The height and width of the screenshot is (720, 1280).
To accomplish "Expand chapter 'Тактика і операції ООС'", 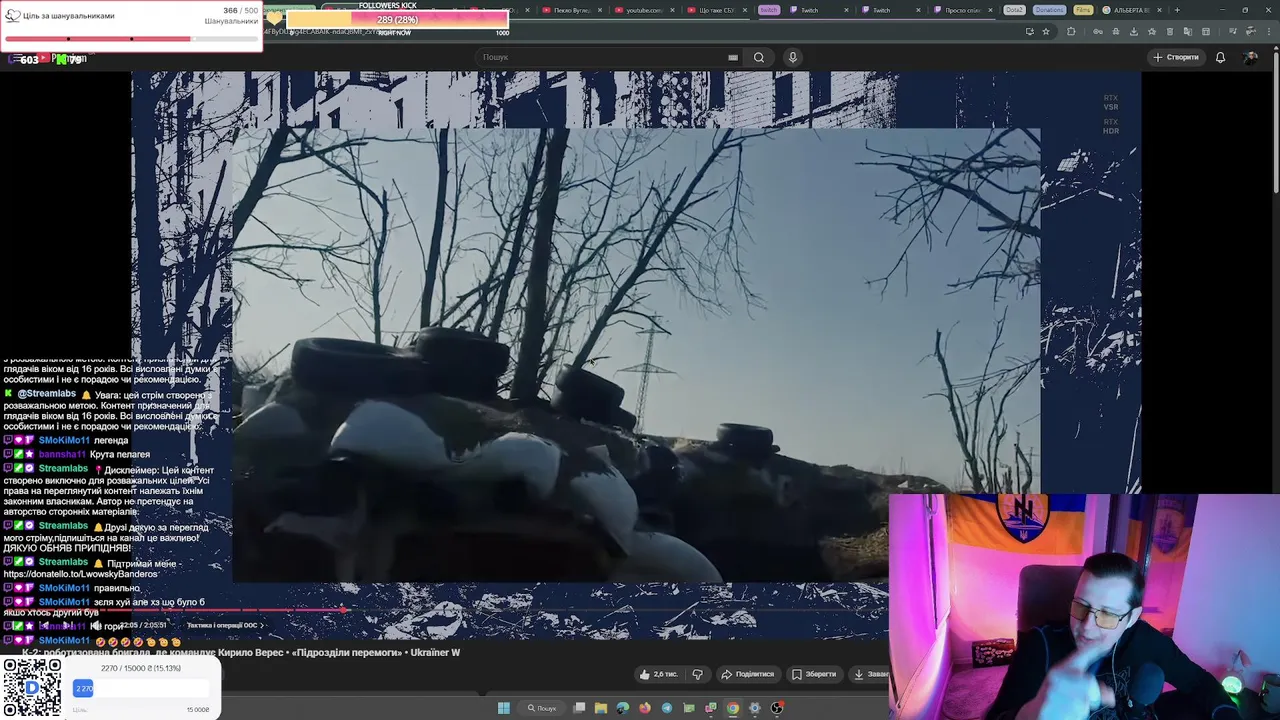I will coord(225,625).
